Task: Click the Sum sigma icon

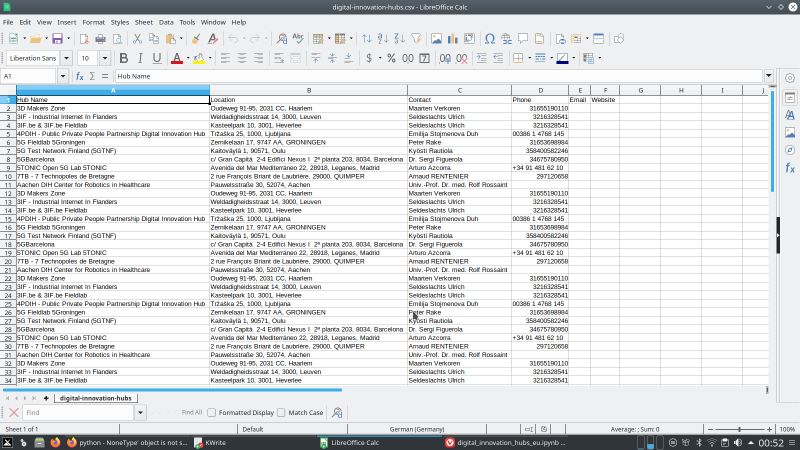Action: (x=92, y=76)
